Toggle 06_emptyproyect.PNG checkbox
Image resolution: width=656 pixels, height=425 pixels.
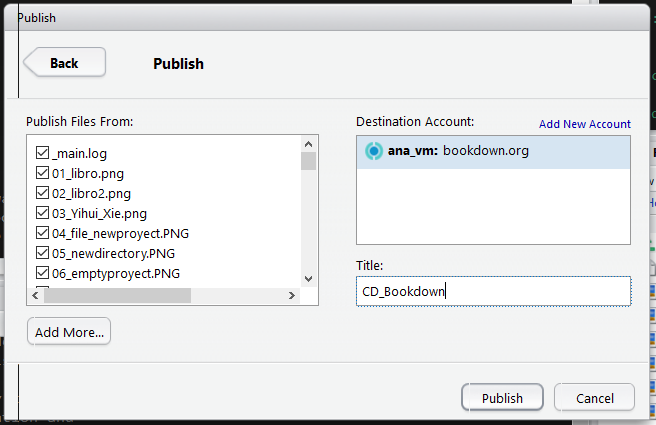43,273
